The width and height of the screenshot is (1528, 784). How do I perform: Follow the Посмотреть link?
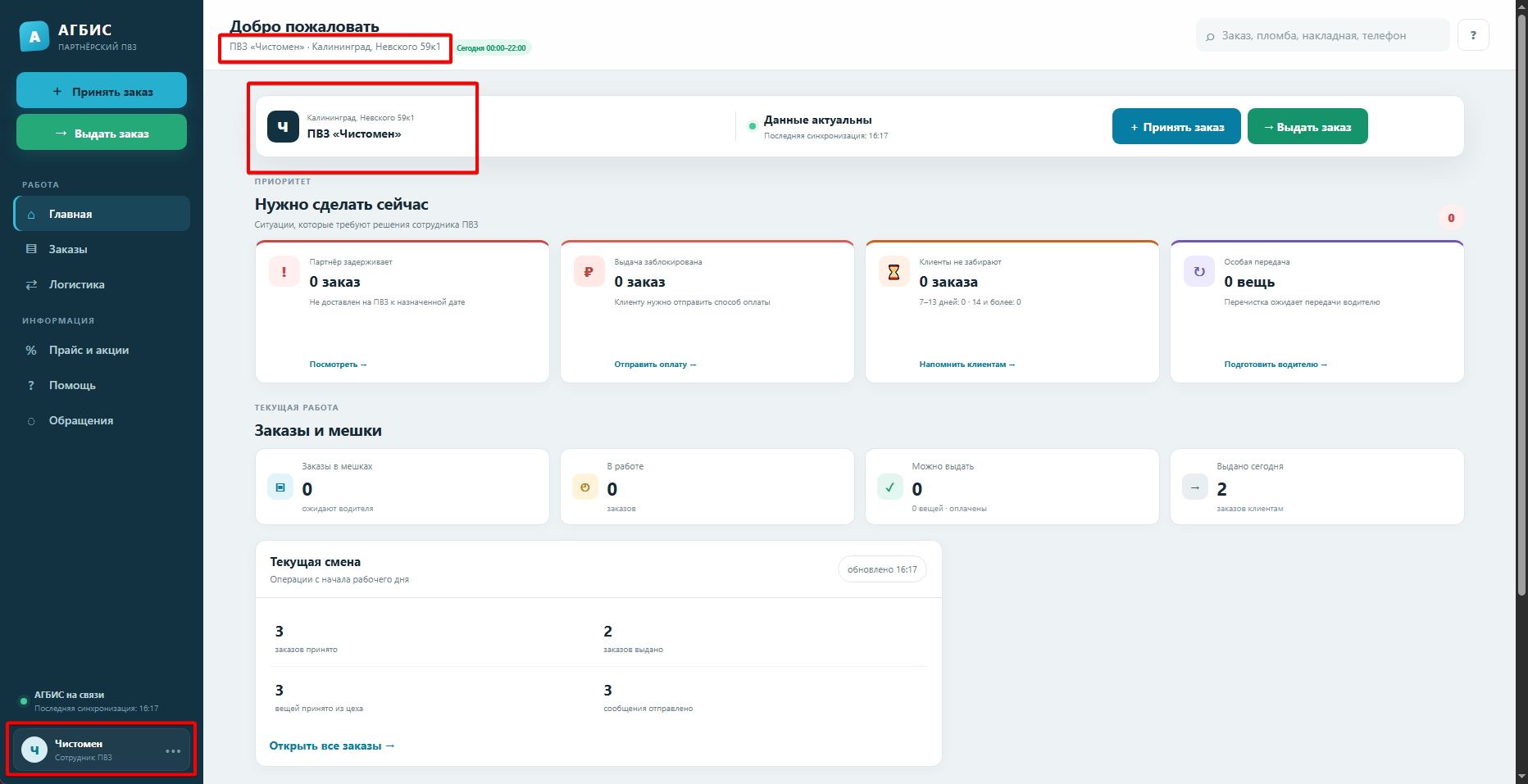click(338, 365)
